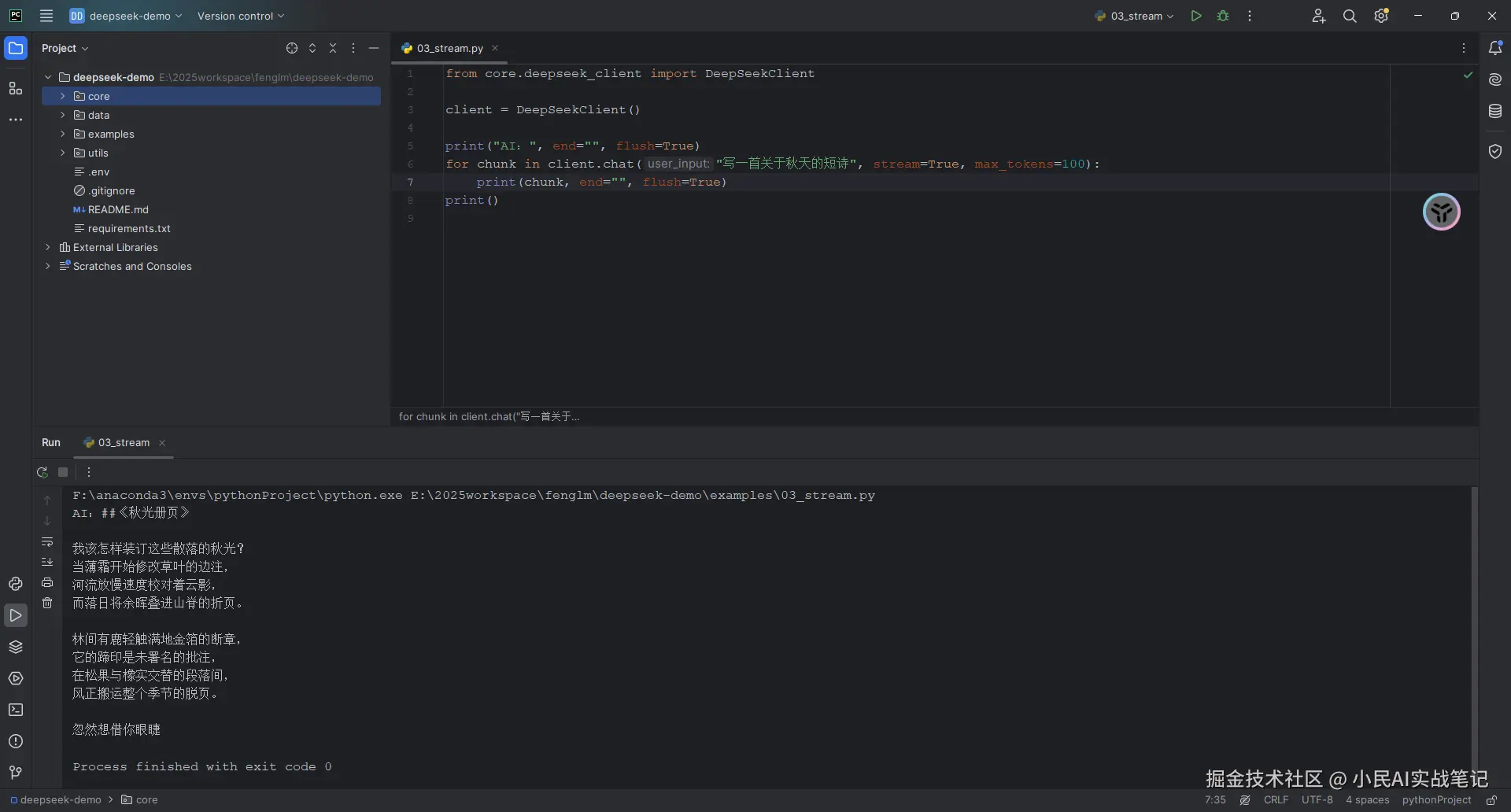This screenshot has width=1511, height=812.
Task: Open Project panel options menu
Action: pos(353,48)
